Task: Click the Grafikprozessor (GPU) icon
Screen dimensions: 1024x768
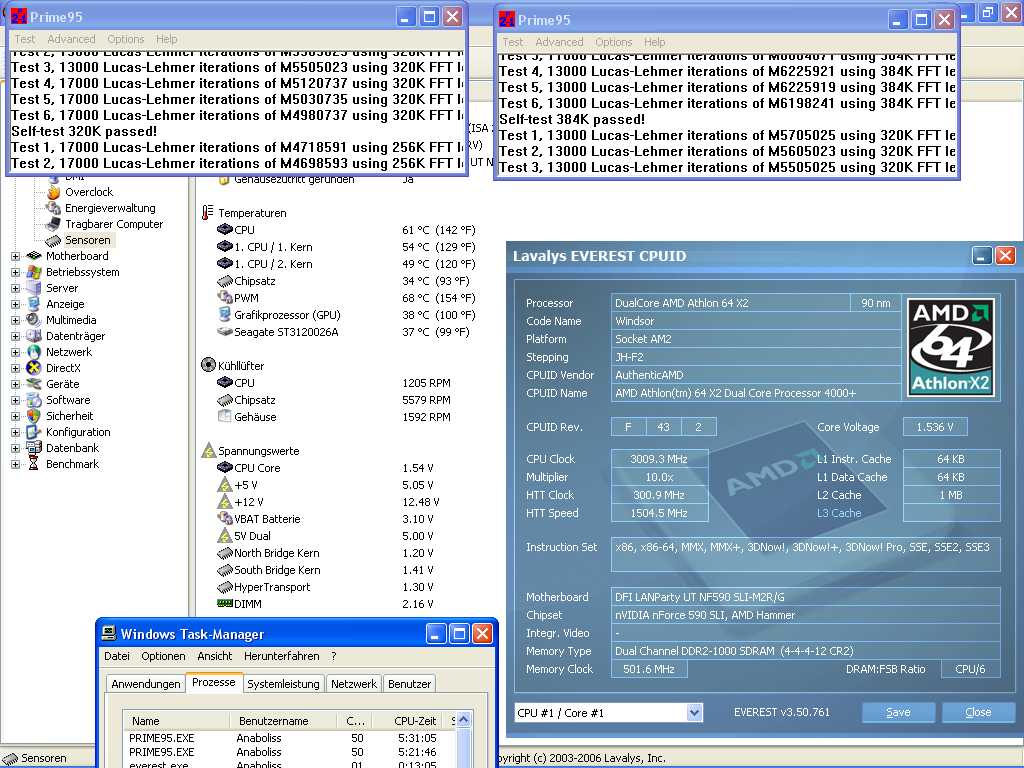Action: coord(225,315)
